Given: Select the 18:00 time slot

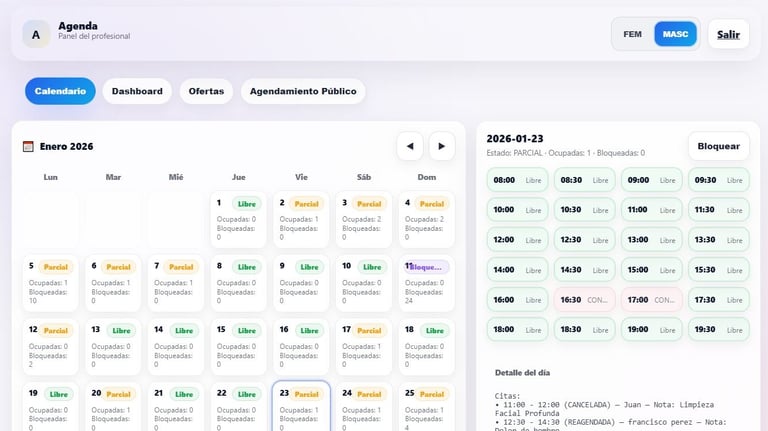Looking at the screenshot, I should pyautogui.click(x=517, y=330).
